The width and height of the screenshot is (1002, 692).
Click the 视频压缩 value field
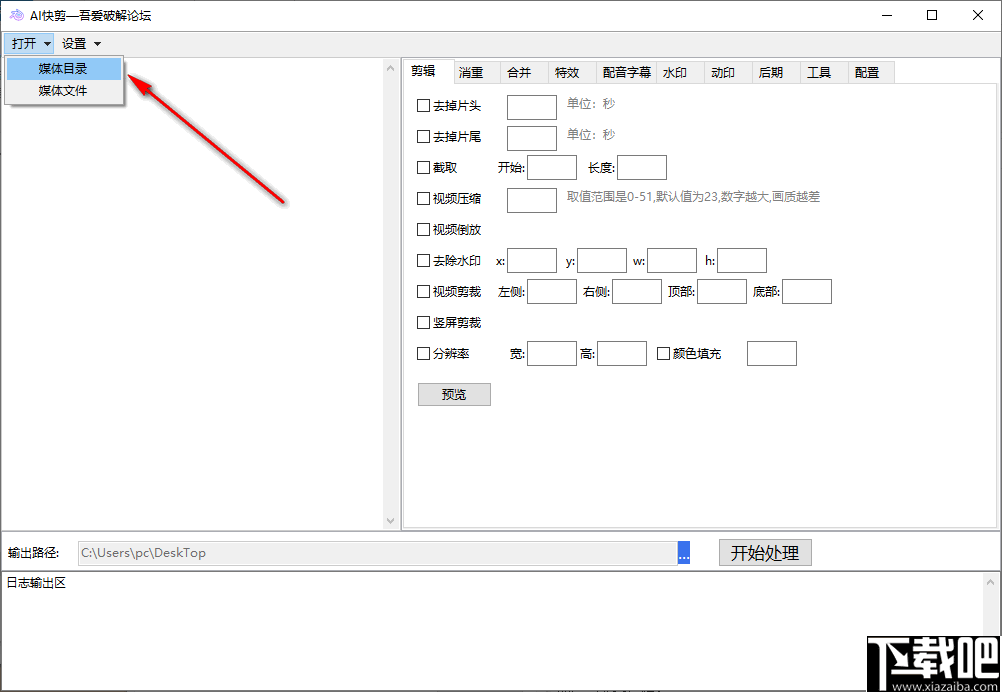click(532, 200)
